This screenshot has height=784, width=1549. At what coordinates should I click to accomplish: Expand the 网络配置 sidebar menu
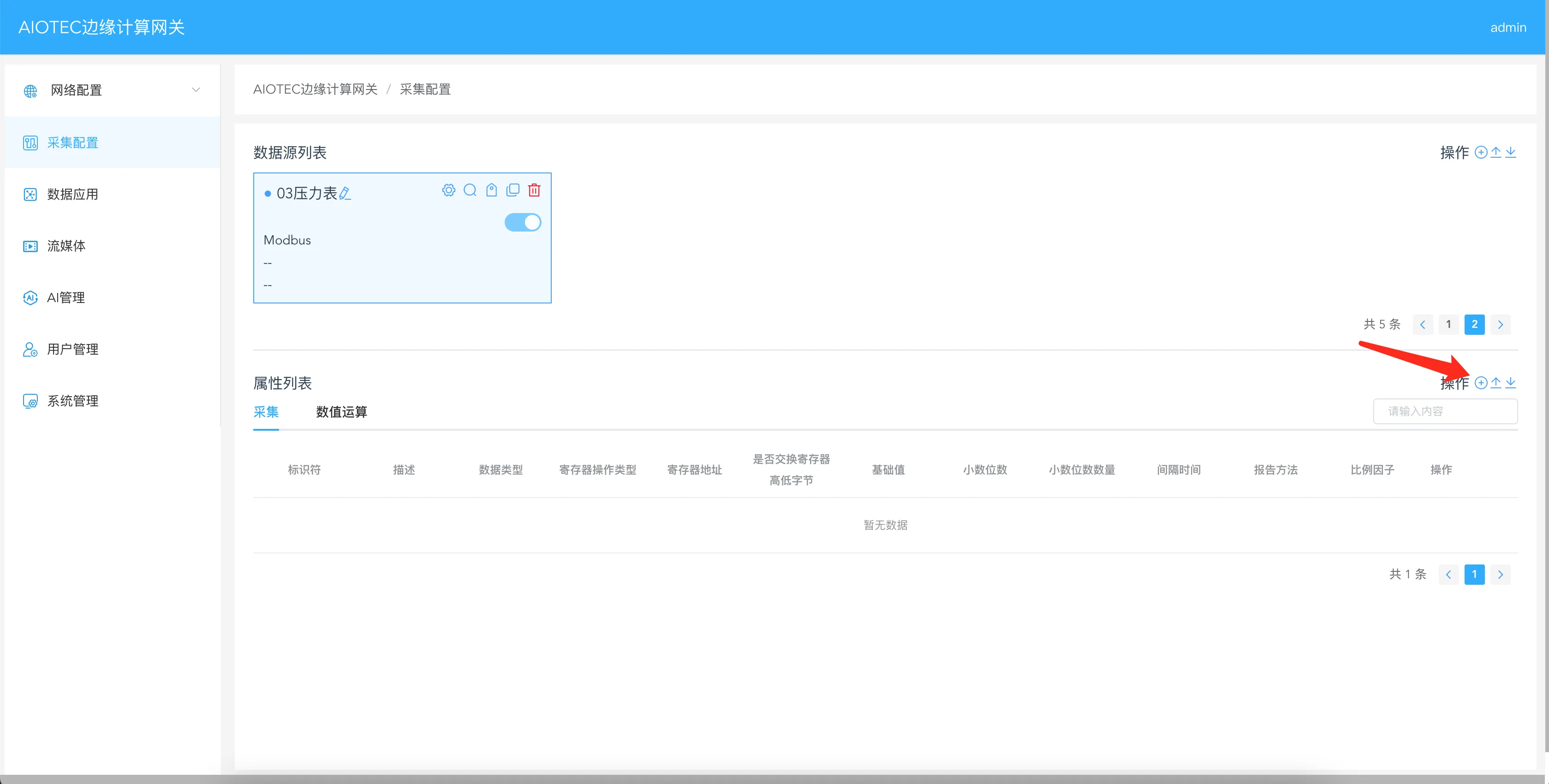click(112, 90)
